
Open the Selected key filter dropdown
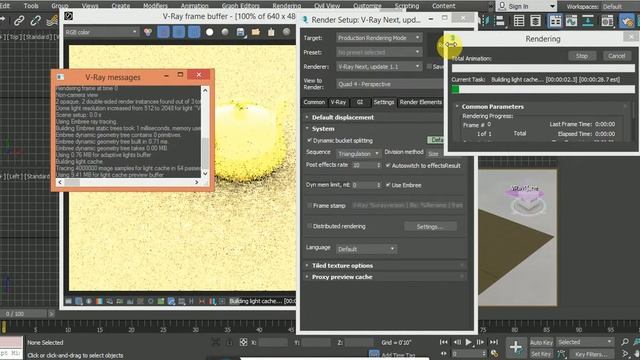(x=585, y=342)
